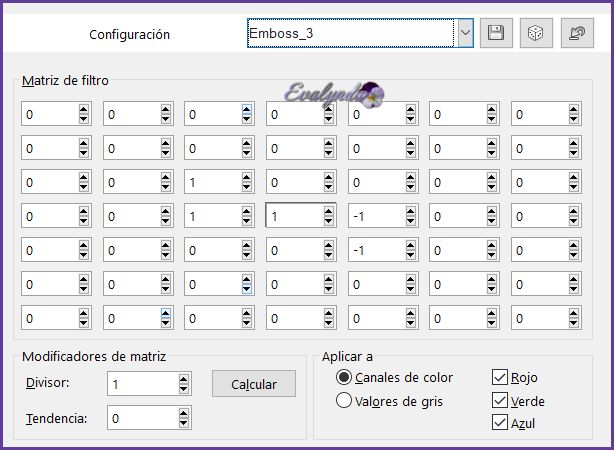Click the save preset floppy disk icon

click(495, 33)
